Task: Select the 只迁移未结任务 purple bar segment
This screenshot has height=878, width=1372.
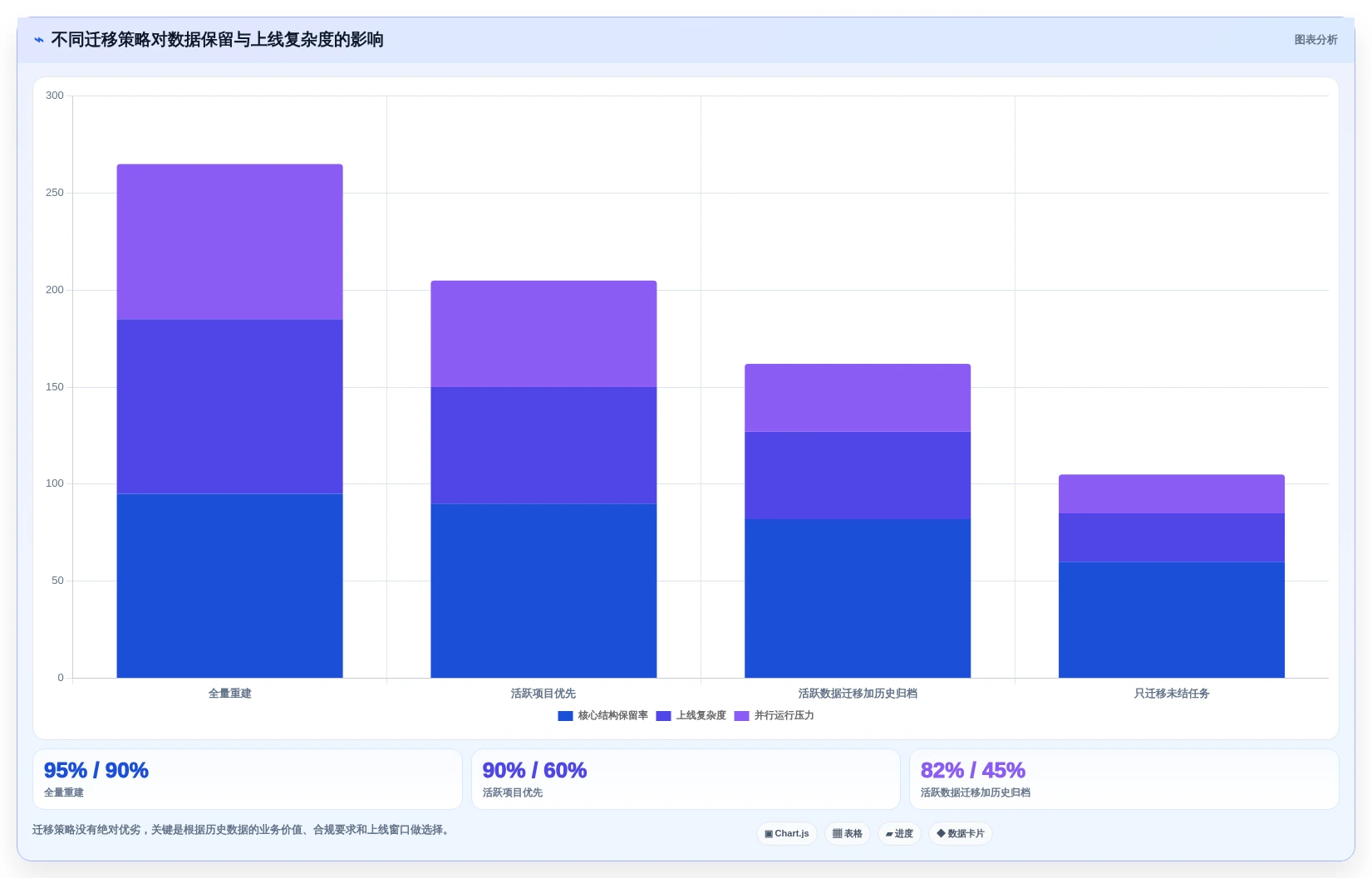Action: coord(1172,494)
